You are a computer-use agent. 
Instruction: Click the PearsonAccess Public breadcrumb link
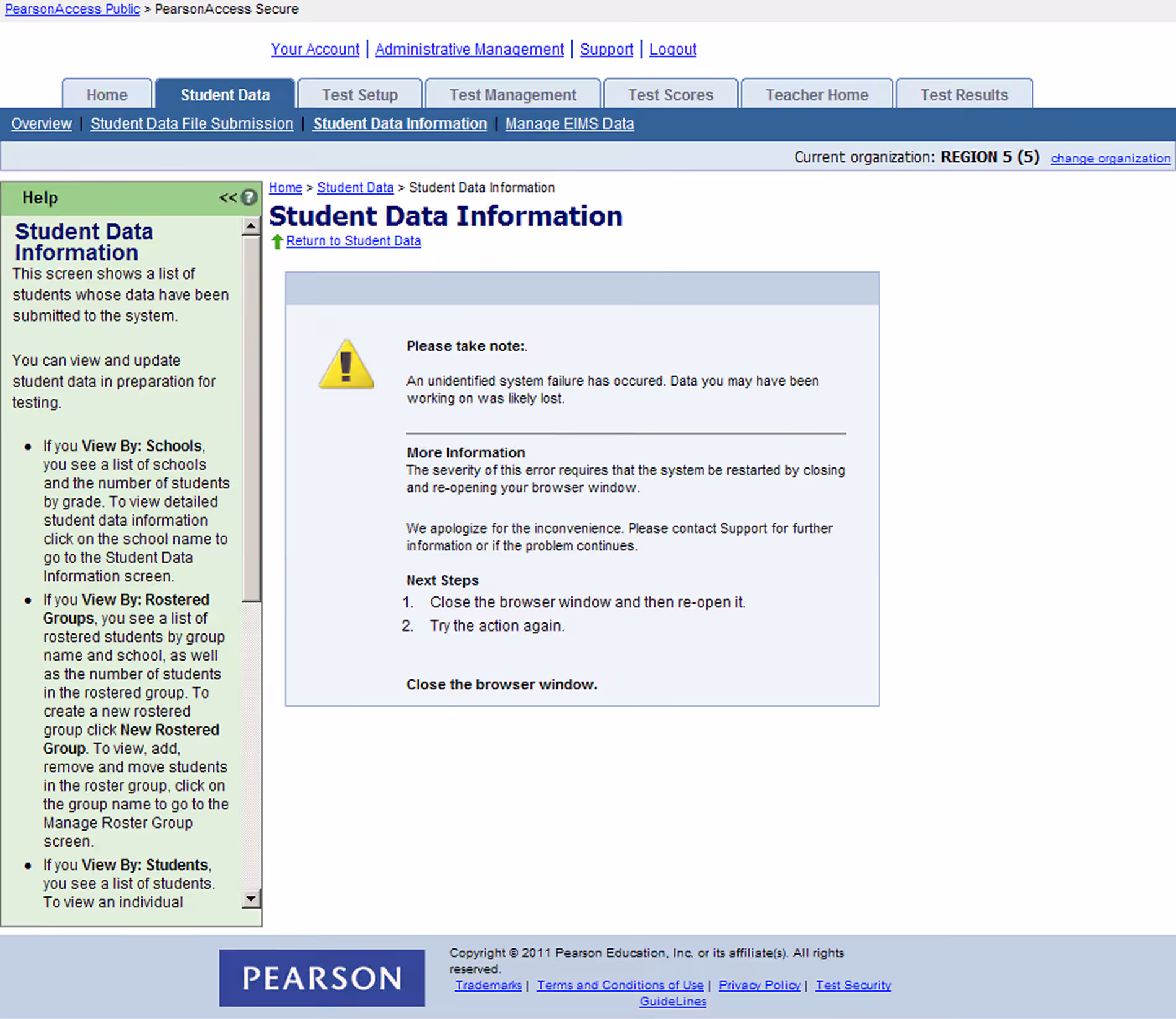point(72,9)
